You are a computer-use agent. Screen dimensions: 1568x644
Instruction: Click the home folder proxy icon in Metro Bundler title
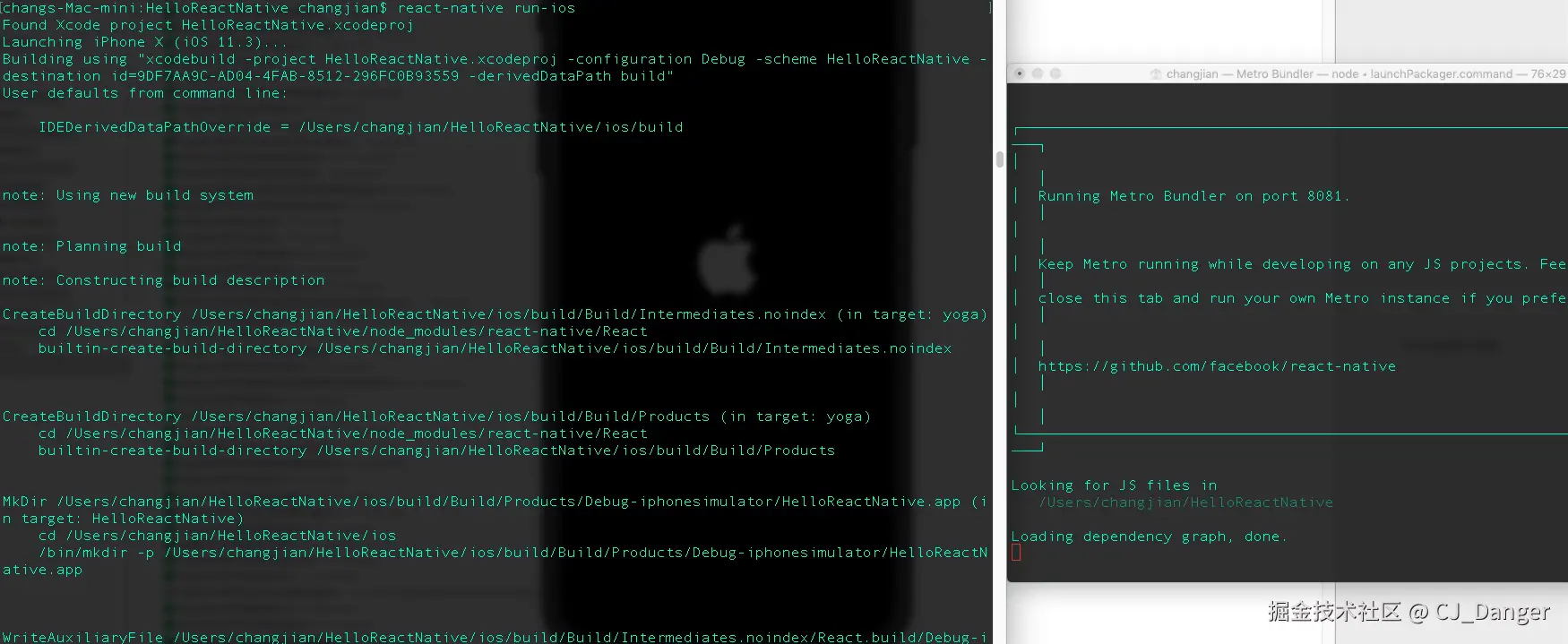pyautogui.click(x=1156, y=74)
